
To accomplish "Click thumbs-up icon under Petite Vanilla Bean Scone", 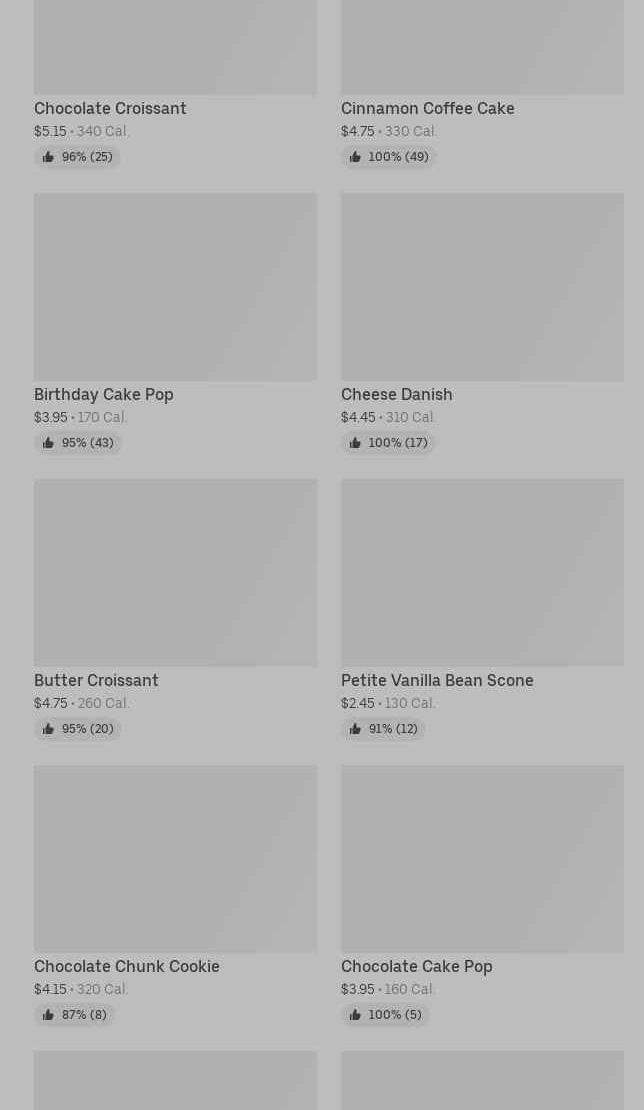I will coord(355,729).
